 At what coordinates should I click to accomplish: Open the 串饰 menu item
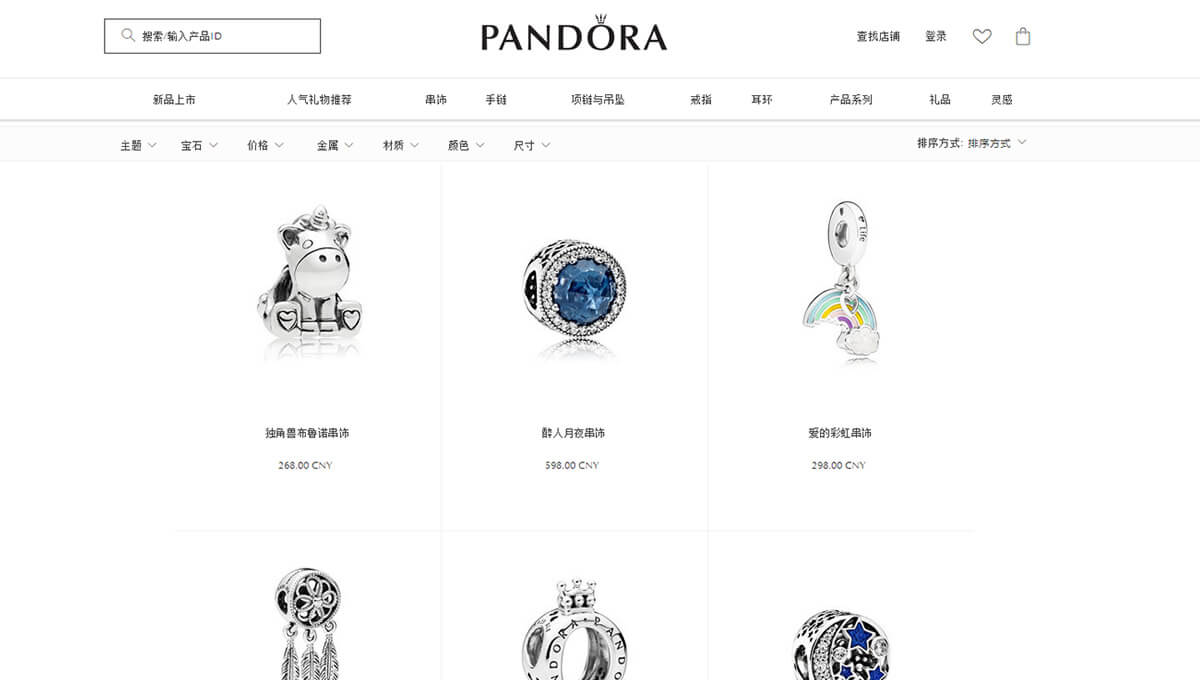click(x=436, y=100)
